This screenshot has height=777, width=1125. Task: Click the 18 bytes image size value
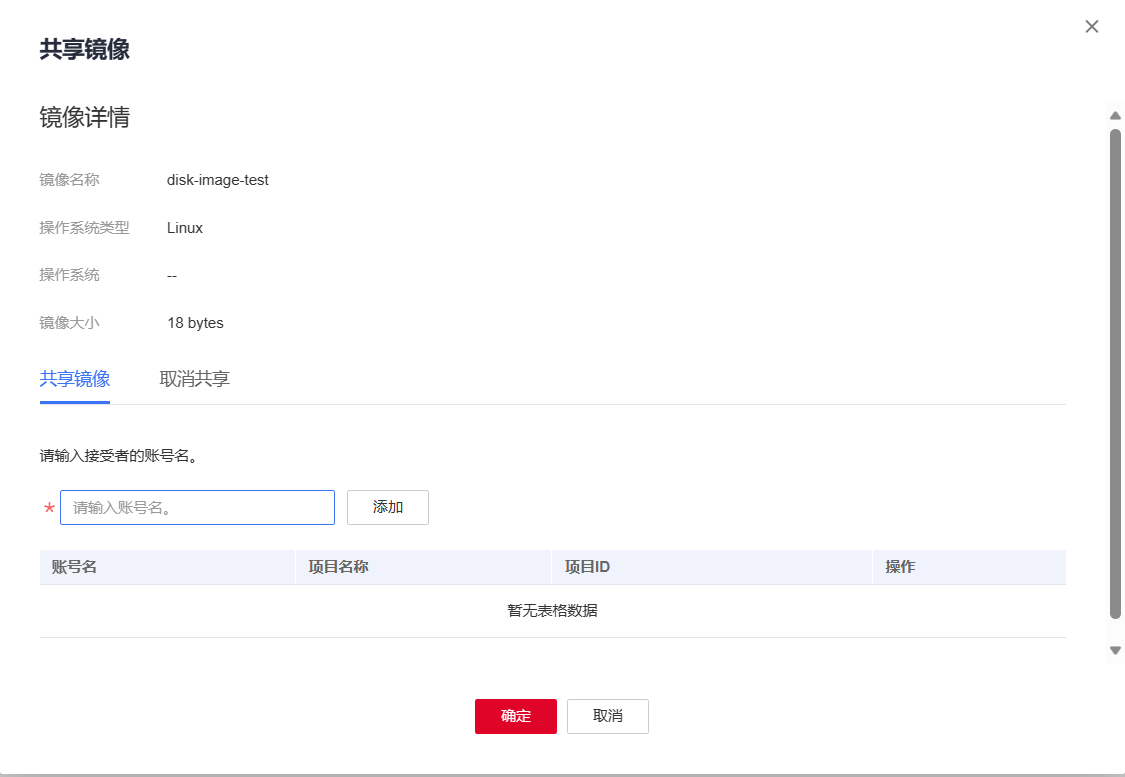[x=195, y=323]
